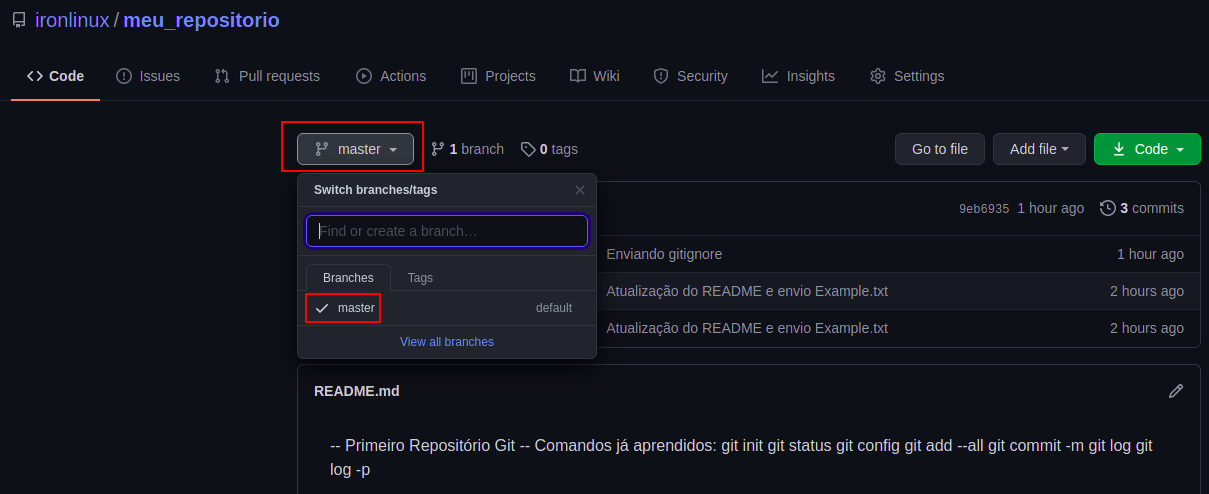Open the Add file dropdown
Screen dimensions: 1209x494
coord(1039,149)
